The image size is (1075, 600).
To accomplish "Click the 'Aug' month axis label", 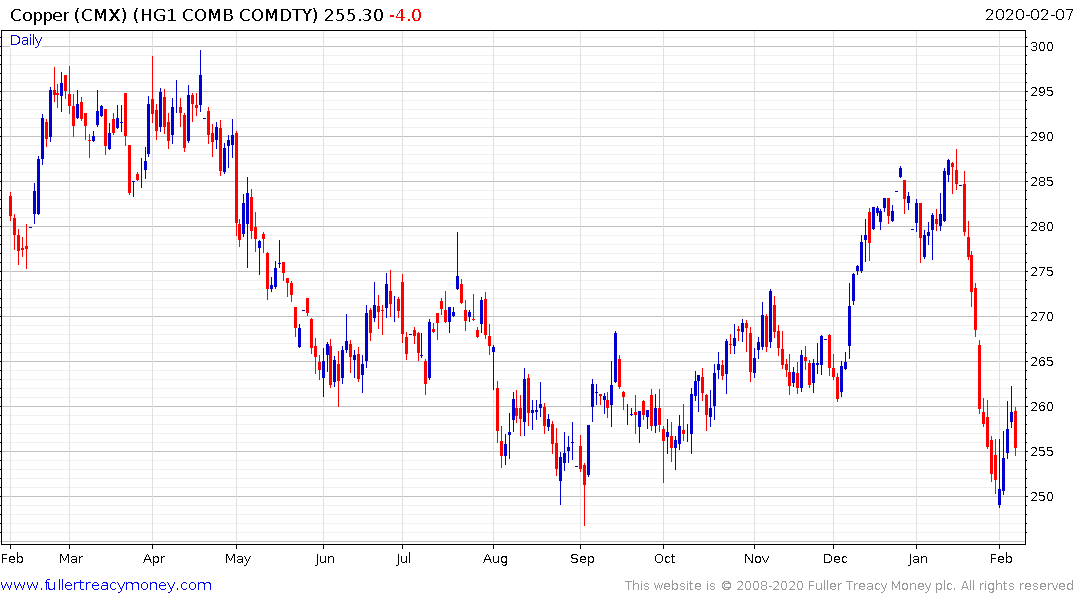I will coord(495,558).
